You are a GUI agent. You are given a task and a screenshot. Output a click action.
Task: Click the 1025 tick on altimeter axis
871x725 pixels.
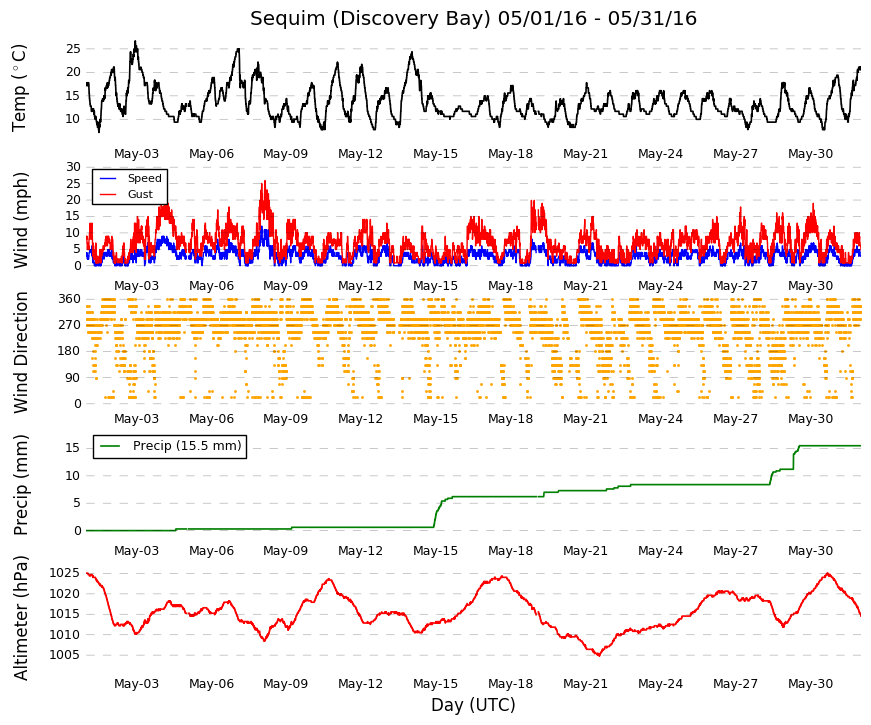[x=65, y=573]
